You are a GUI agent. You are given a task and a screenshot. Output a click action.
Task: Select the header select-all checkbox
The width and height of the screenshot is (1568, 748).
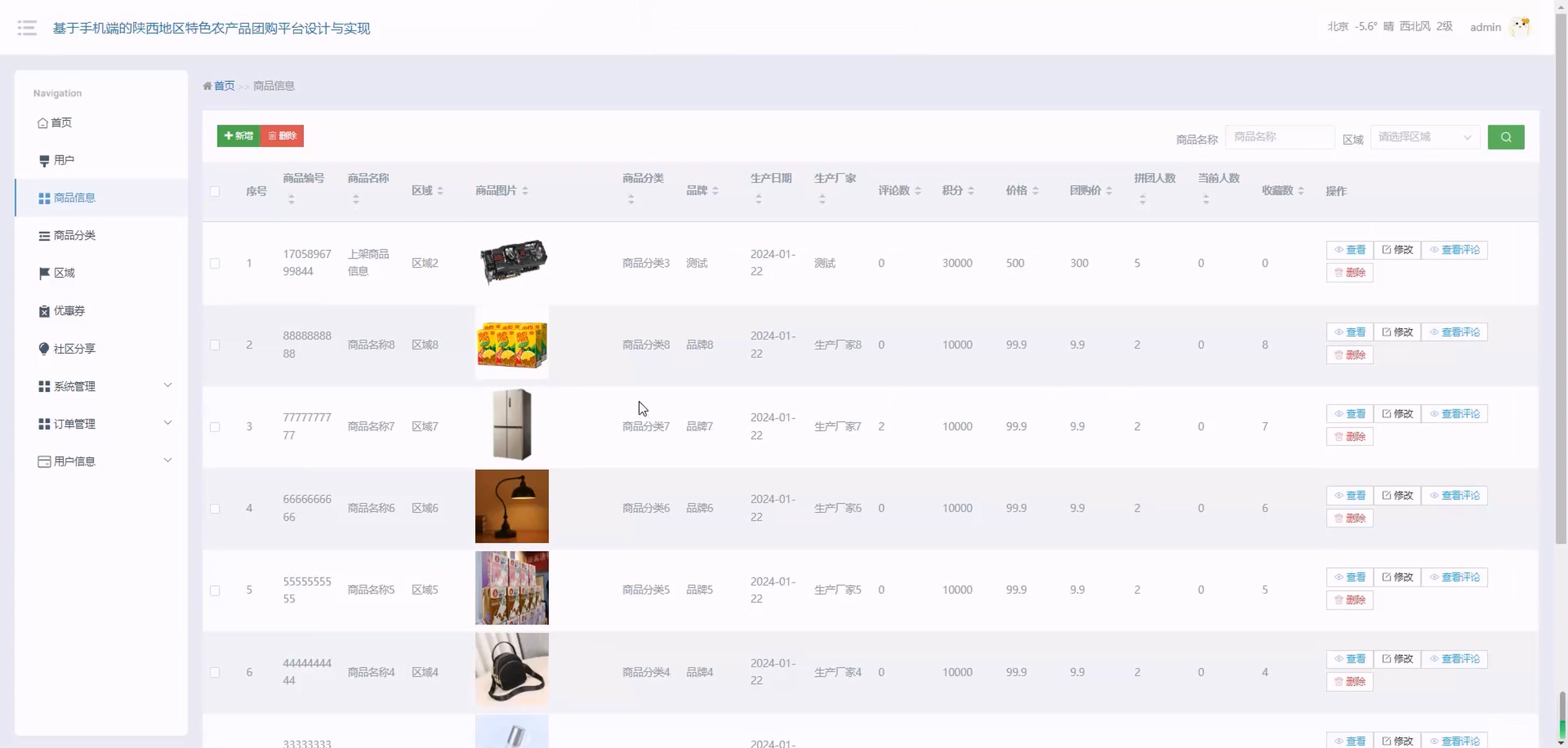point(215,191)
